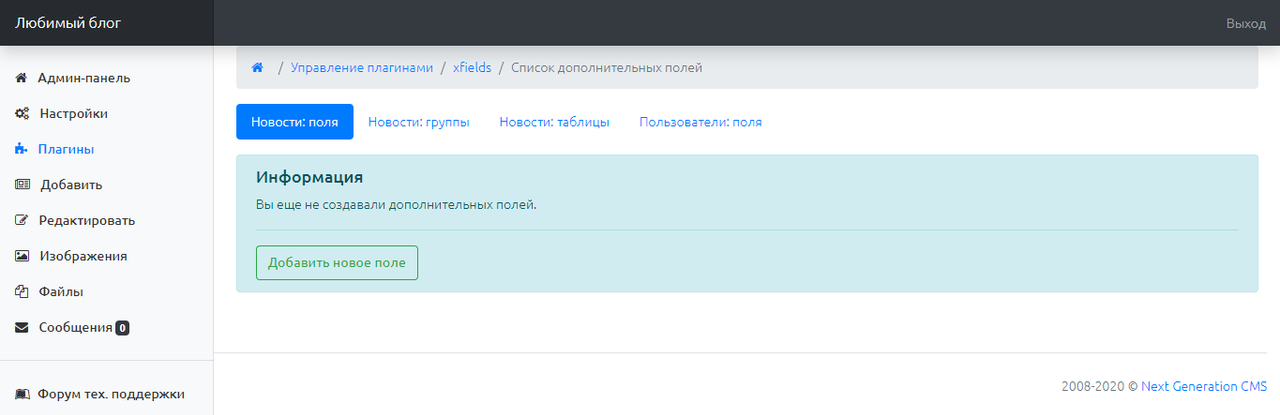The height and width of the screenshot is (415, 1280).
Task: Select the Новости: поля tab
Action: click(295, 122)
